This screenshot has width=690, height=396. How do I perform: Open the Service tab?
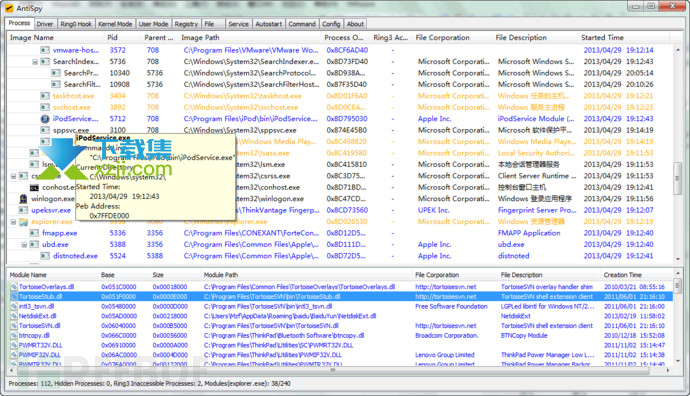[239, 24]
